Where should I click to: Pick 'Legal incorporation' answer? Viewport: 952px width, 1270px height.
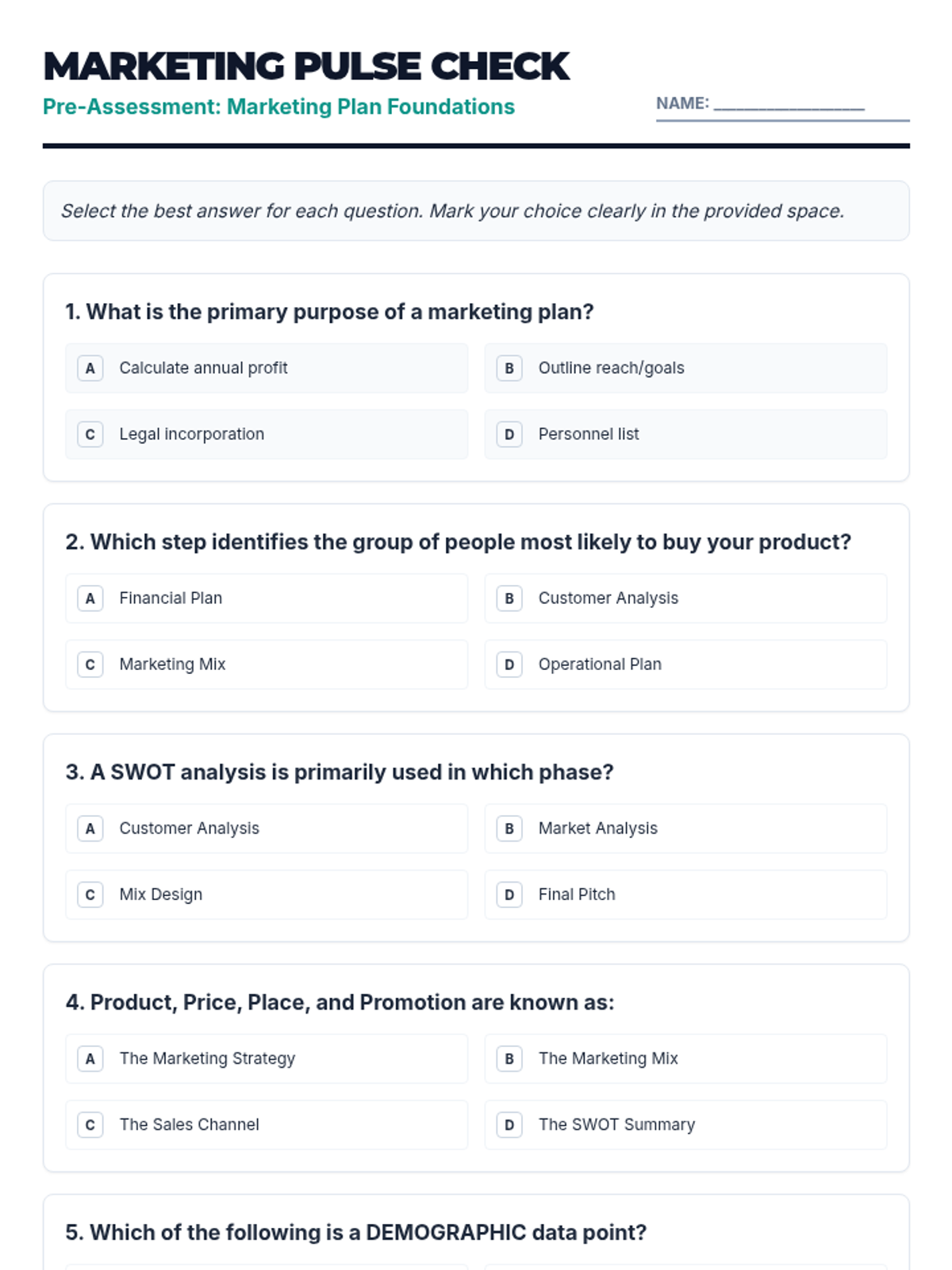pos(267,434)
